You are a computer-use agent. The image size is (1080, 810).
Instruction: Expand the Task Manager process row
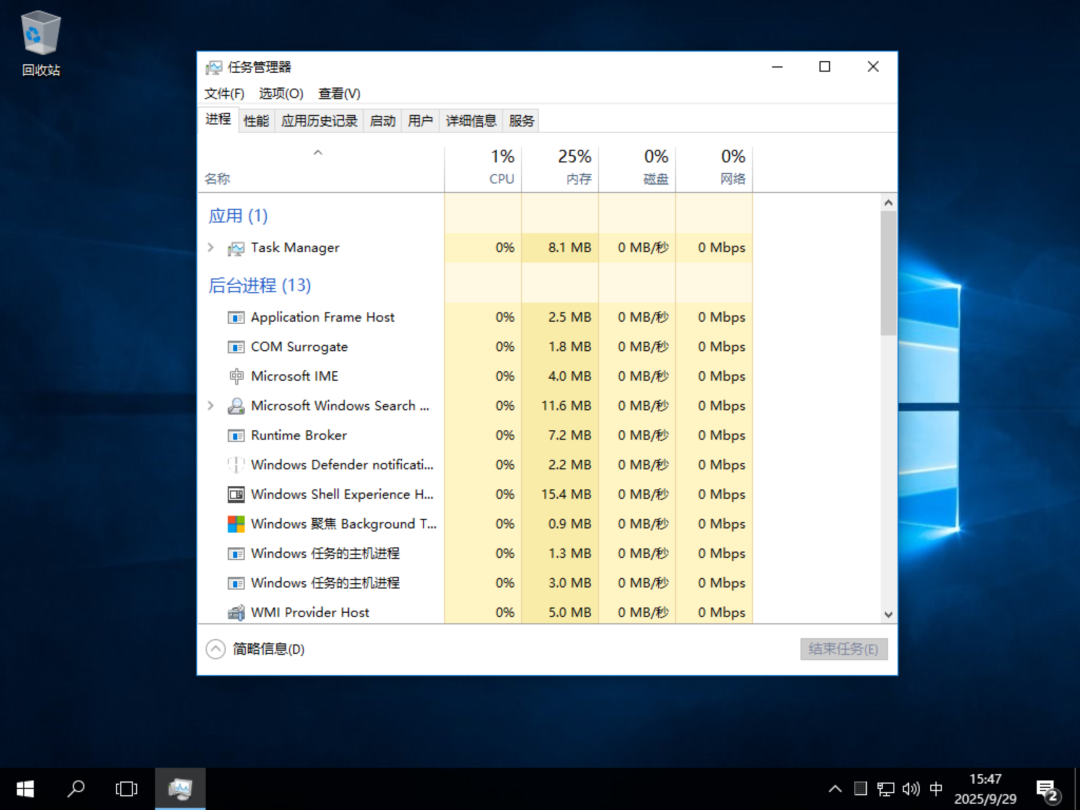pyautogui.click(x=211, y=247)
